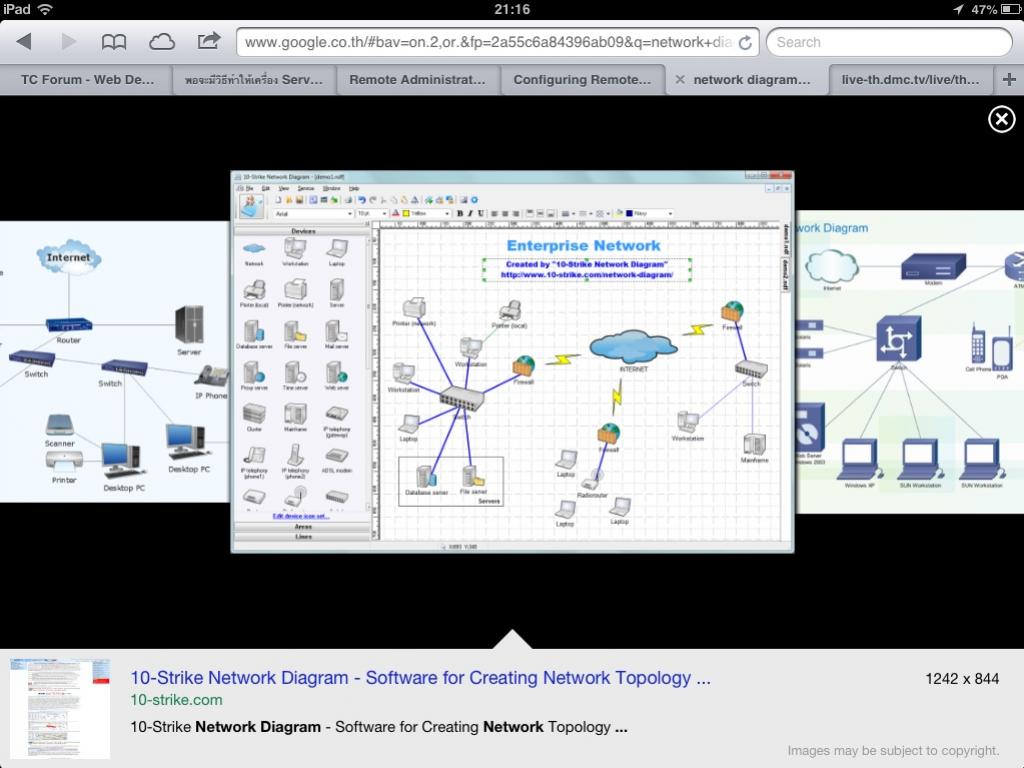Screen dimensions: 1024x768
Task: Switch to the Configuring Remote... tab
Action: click(x=582, y=80)
